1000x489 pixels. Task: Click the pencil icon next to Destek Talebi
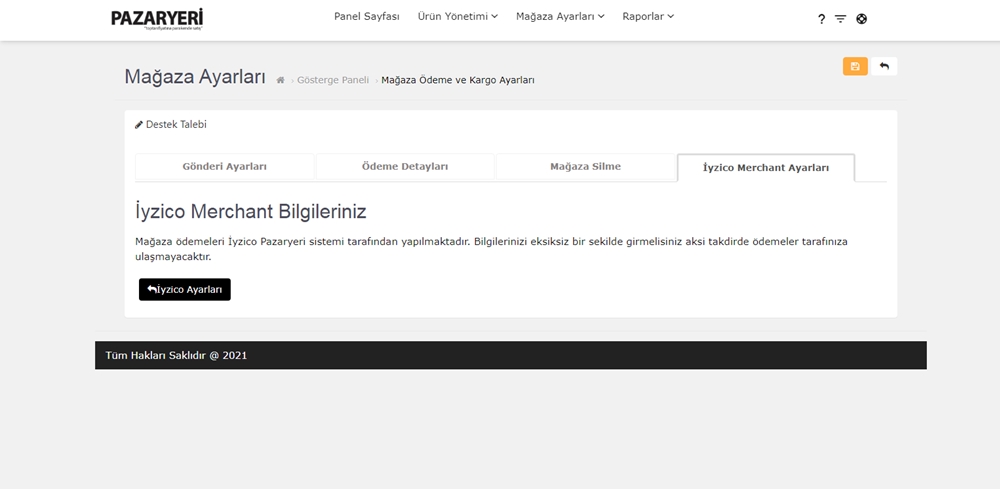coord(139,125)
